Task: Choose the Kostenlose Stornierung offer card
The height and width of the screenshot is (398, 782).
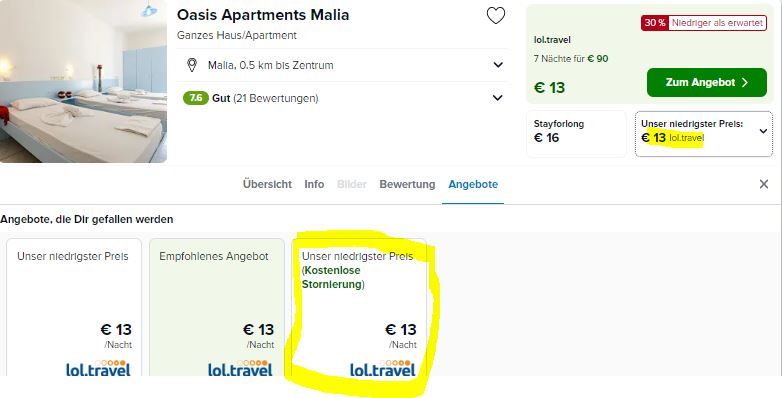Action: (x=359, y=307)
